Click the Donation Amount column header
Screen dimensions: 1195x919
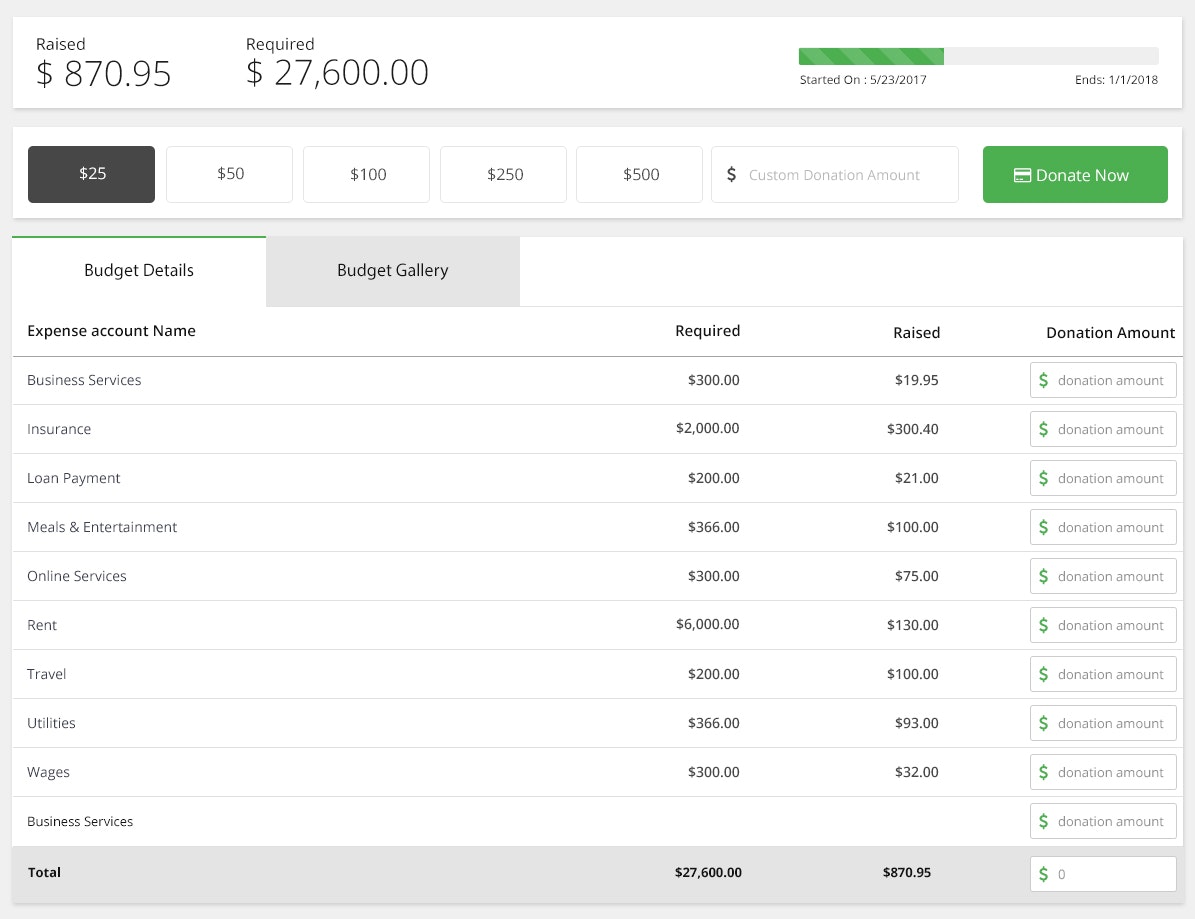1110,332
